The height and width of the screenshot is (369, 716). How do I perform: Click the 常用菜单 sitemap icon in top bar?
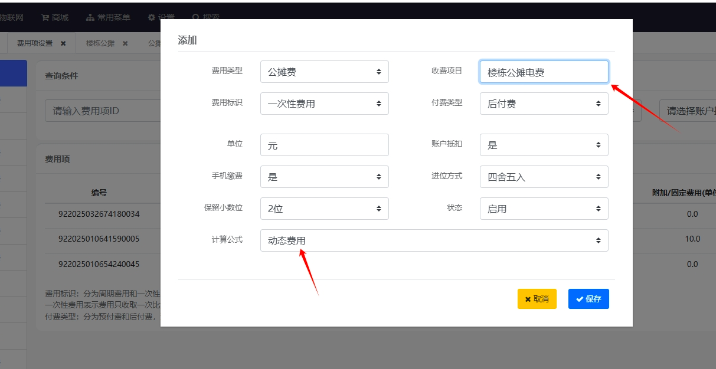tap(90, 17)
